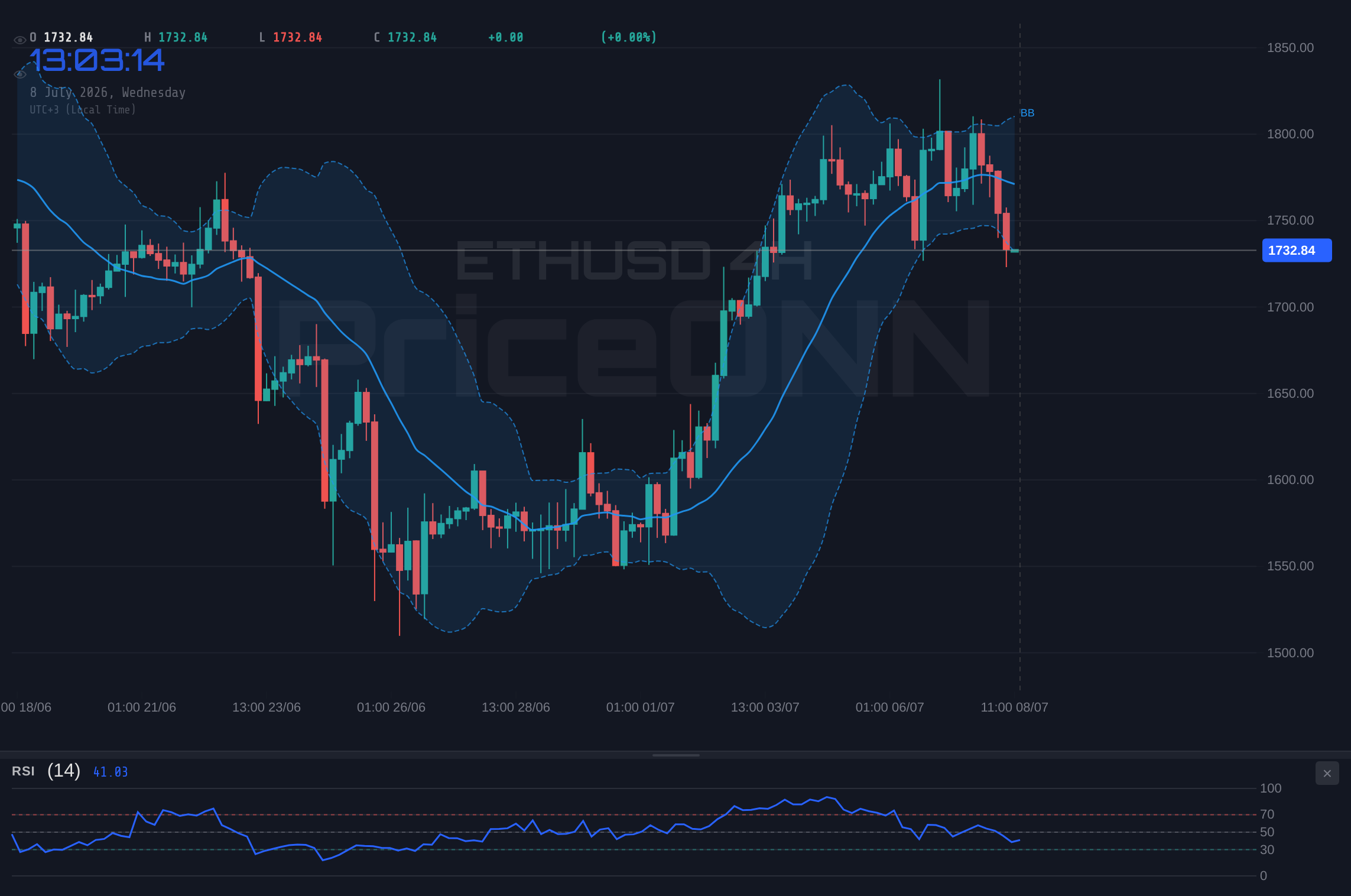This screenshot has width=1351, height=896.
Task: Click the RSI 100 scale label
Action: tap(1271, 788)
